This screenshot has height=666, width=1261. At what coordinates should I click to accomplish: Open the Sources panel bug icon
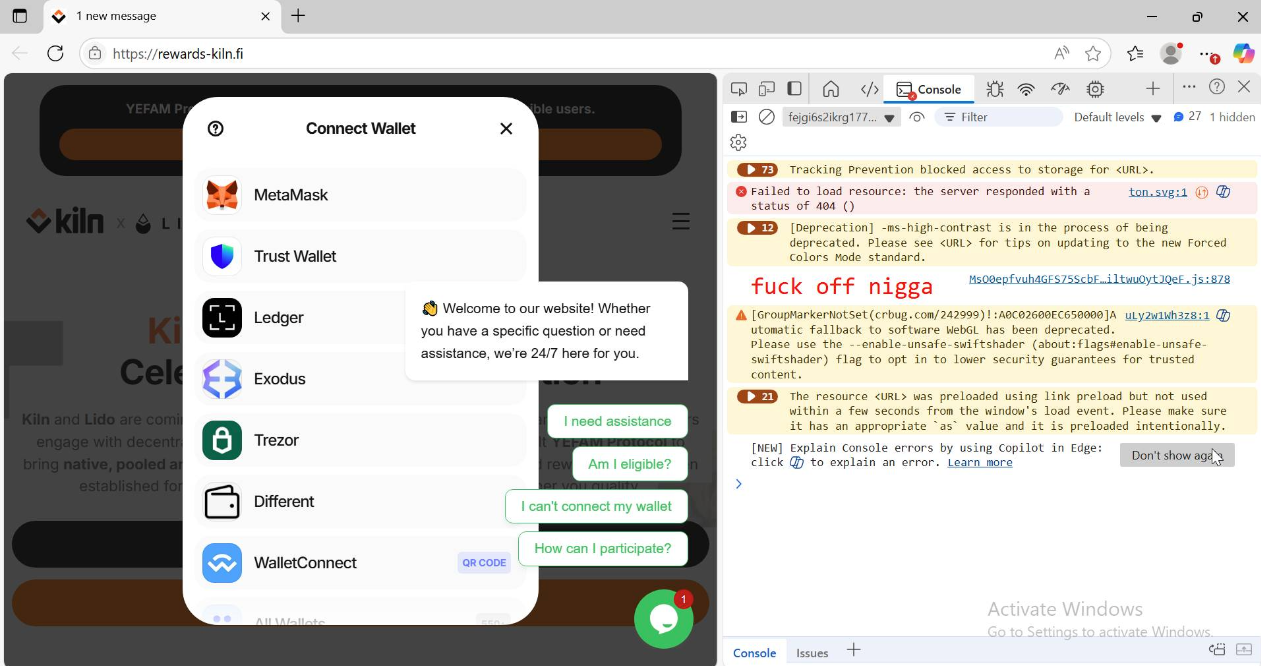pyautogui.click(x=995, y=89)
